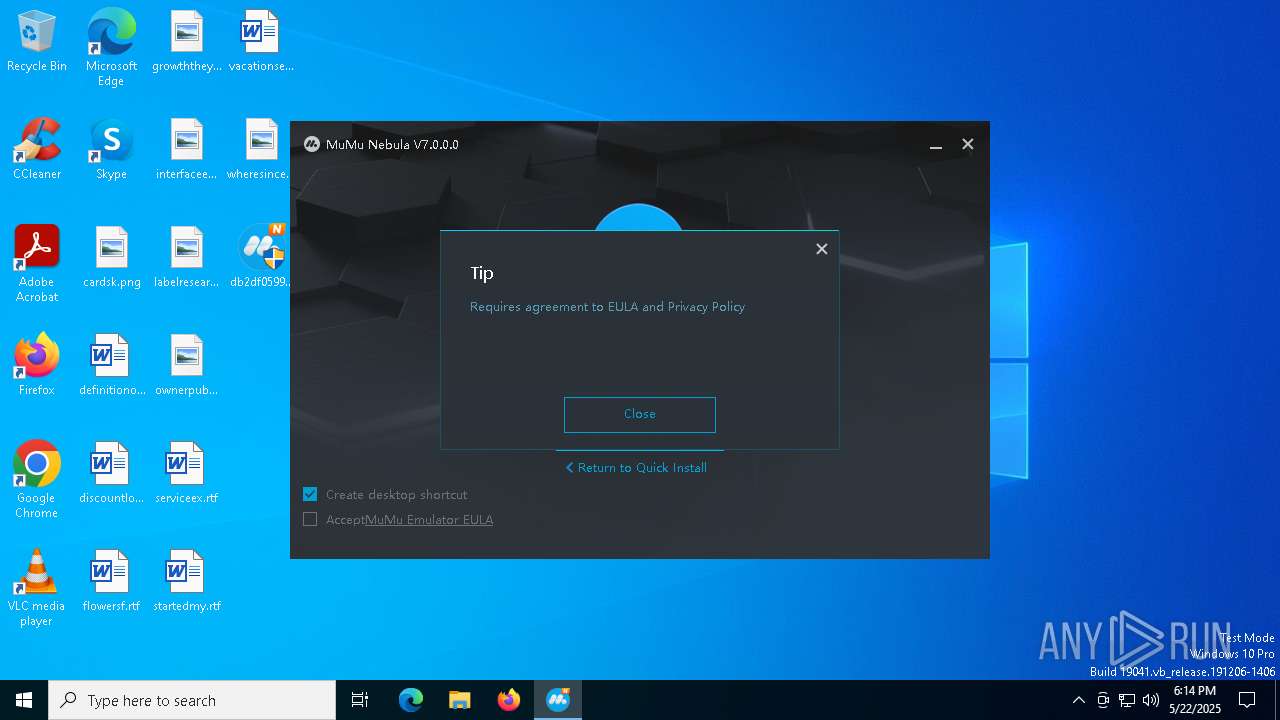
Task: Open the notification center icon
Action: 1247,700
